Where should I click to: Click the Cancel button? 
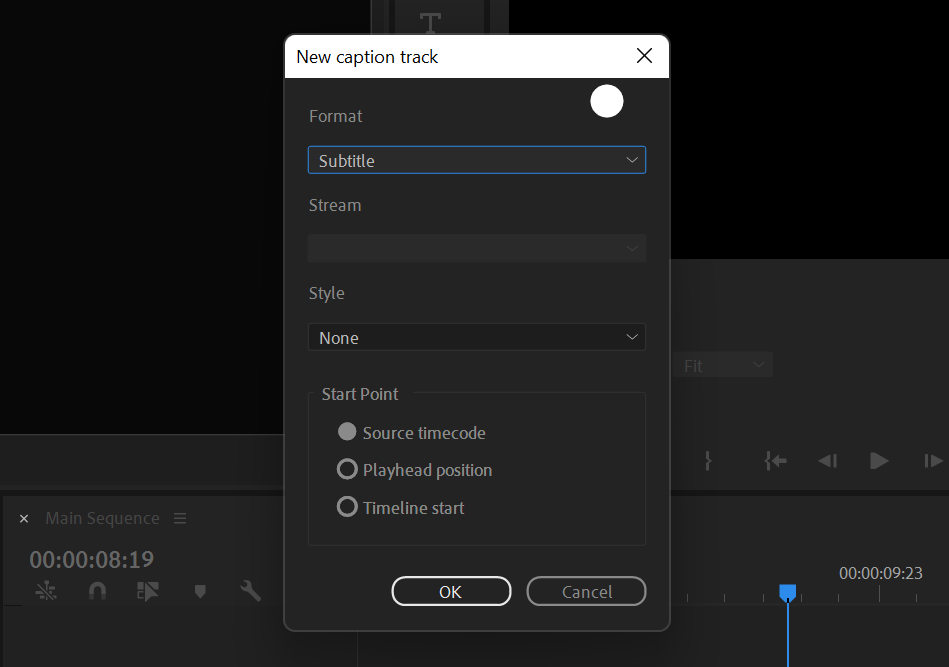pos(586,591)
